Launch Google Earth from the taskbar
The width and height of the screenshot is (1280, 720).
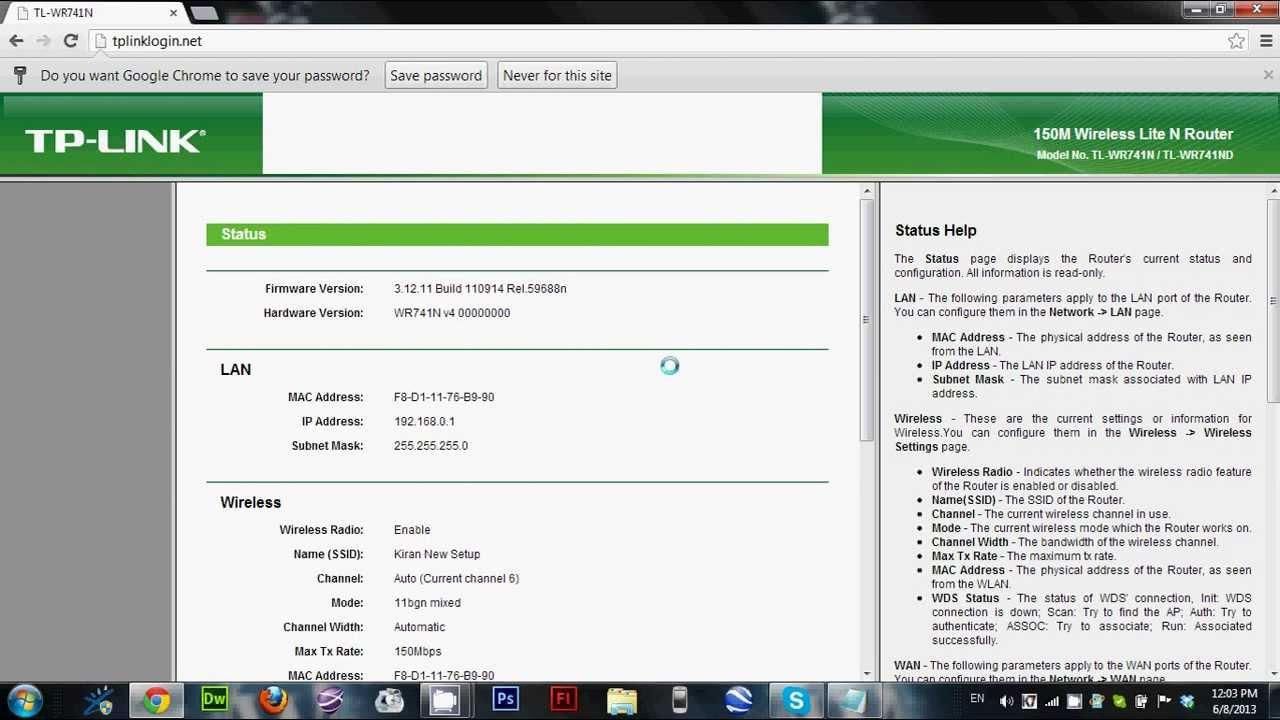coord(738,700)
